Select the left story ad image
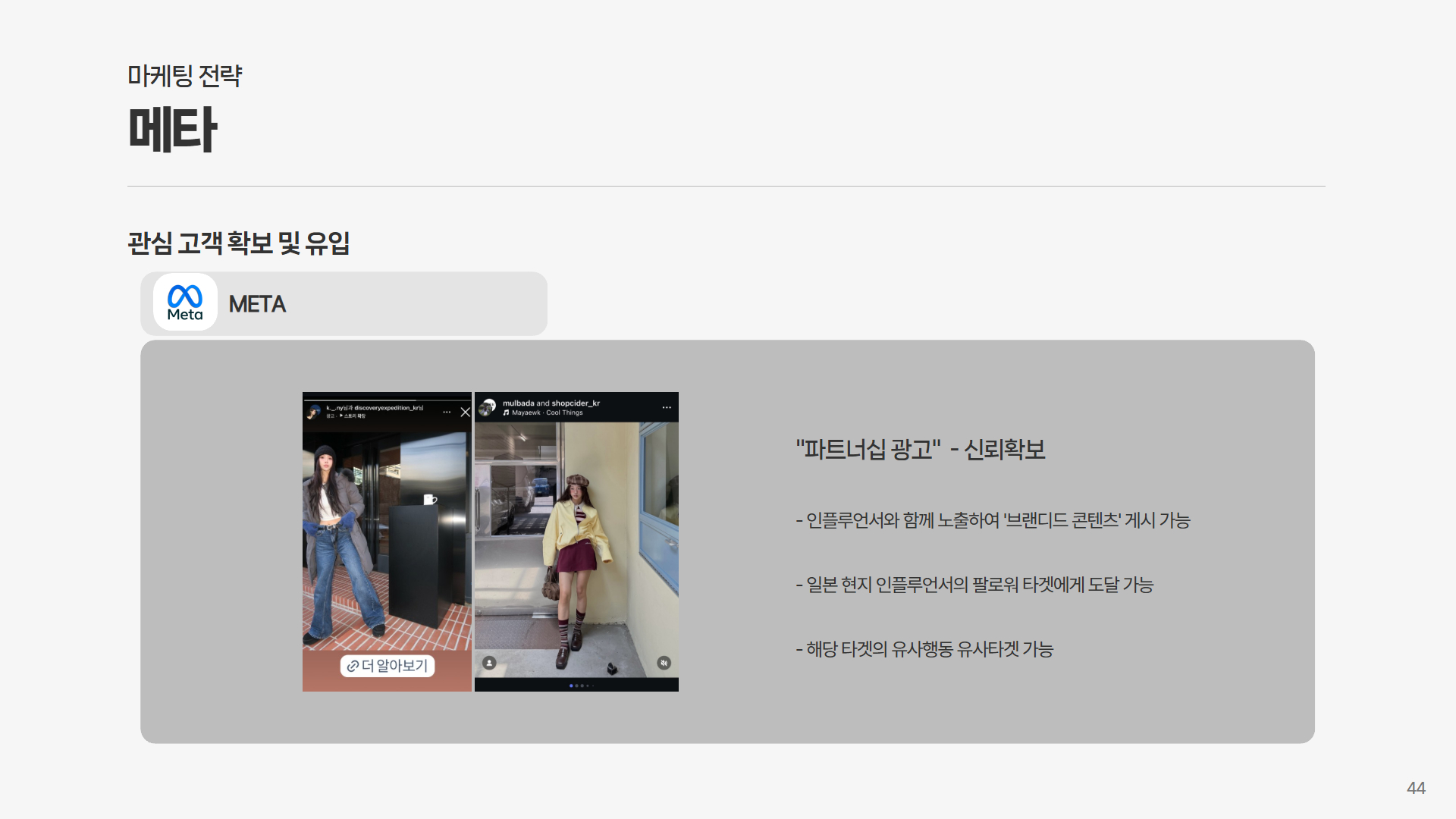1456x819 pixels. (x=387, y=541)
